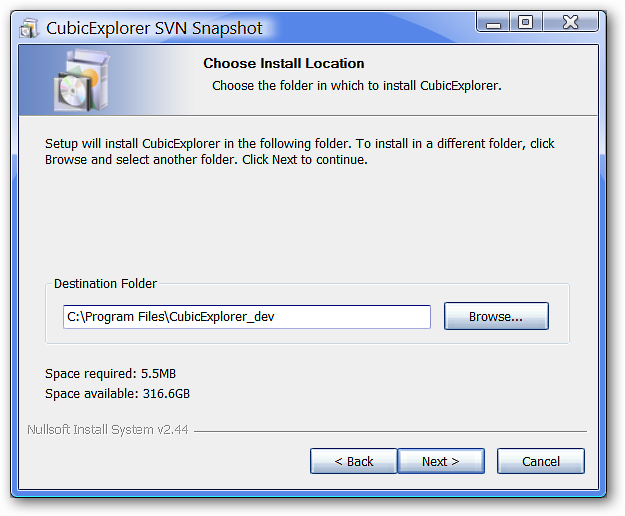Cancel the CubicExplorer installation
The height and width of the screenshot is (516, 625).
coord(541,461)
